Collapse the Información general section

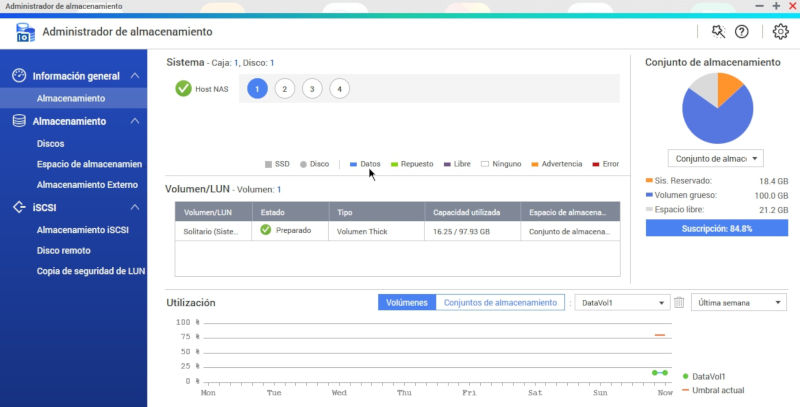135,76
